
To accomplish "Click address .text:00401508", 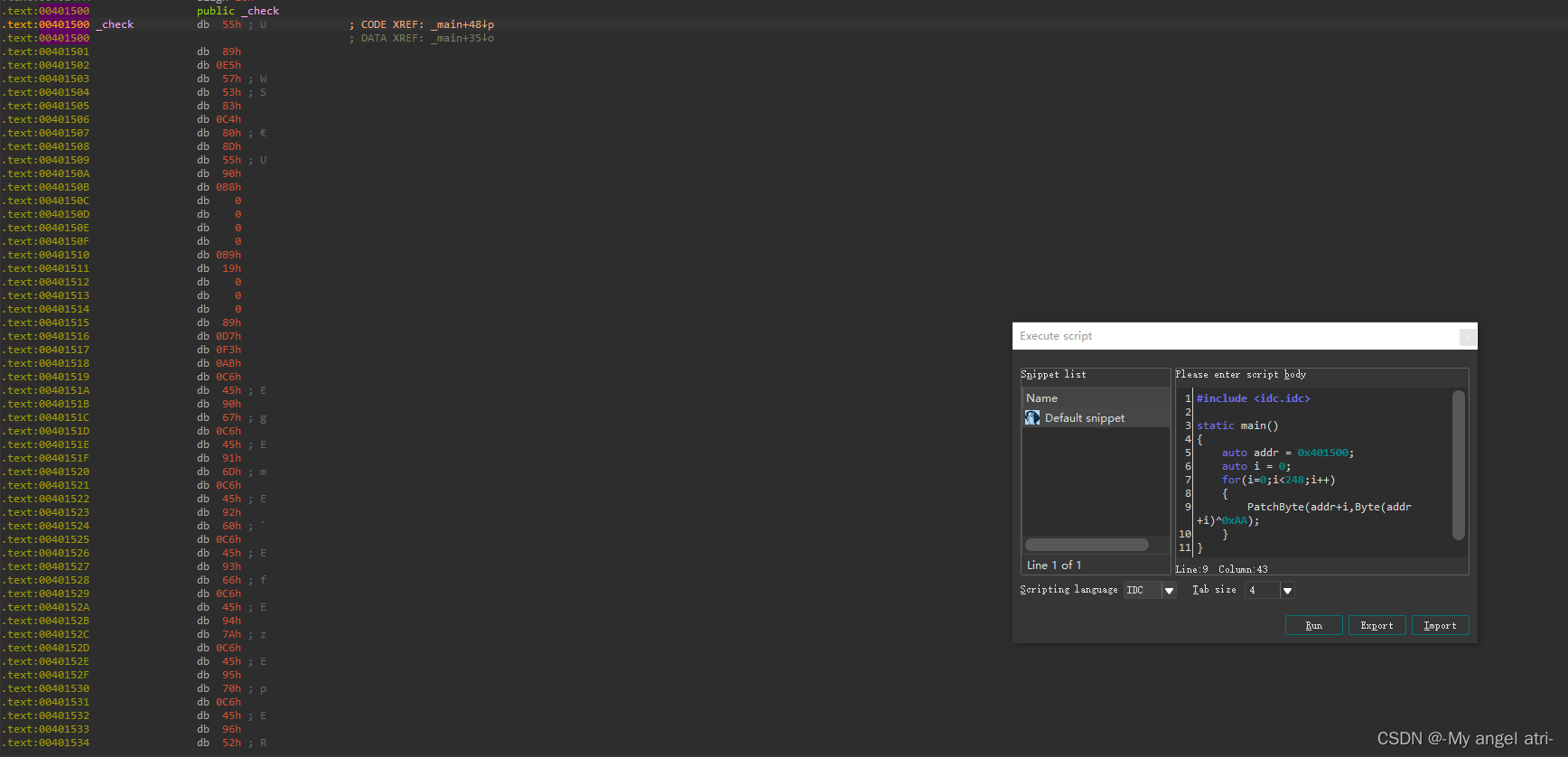I will [45, 146].
